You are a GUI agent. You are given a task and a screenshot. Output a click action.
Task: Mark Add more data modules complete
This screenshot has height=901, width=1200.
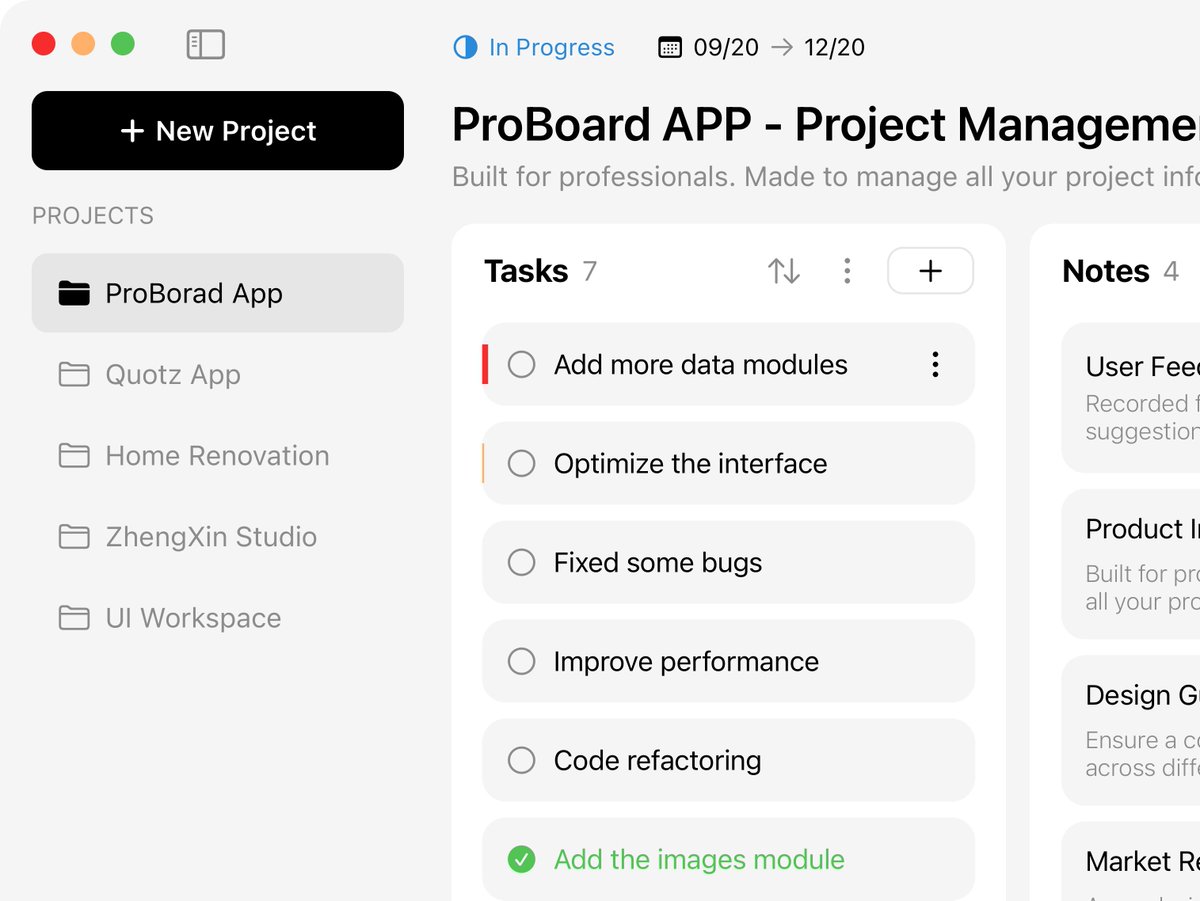pos(522,365)
